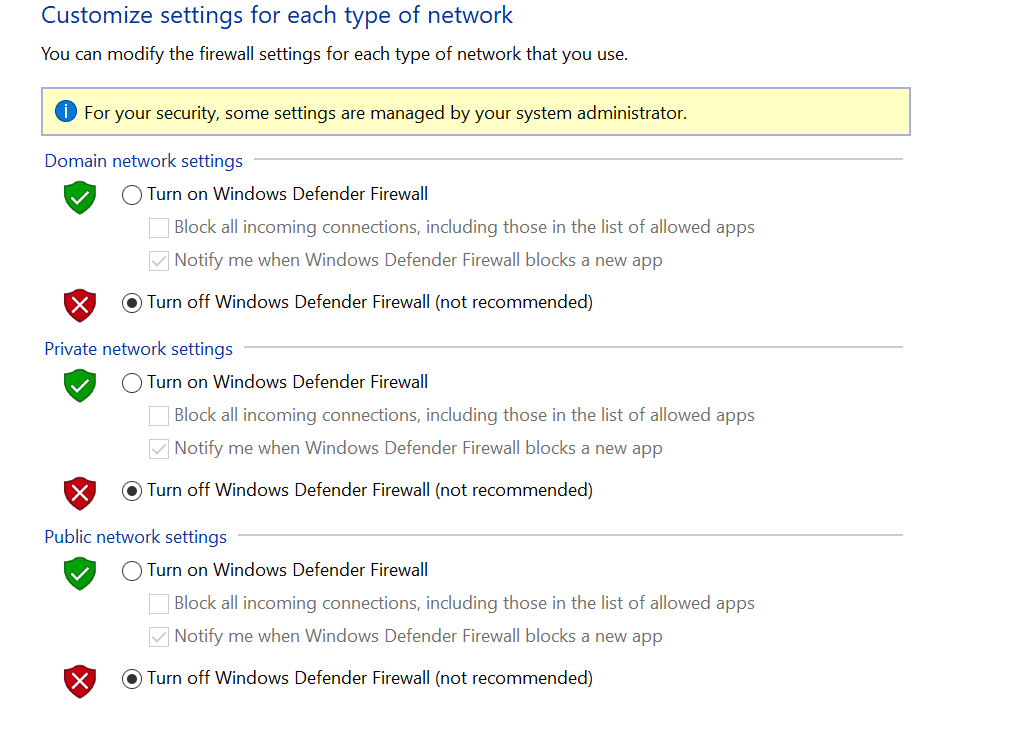Select Turn off Firewall for Domain network
Viewport: 1032px width, 740px height.
132,303
